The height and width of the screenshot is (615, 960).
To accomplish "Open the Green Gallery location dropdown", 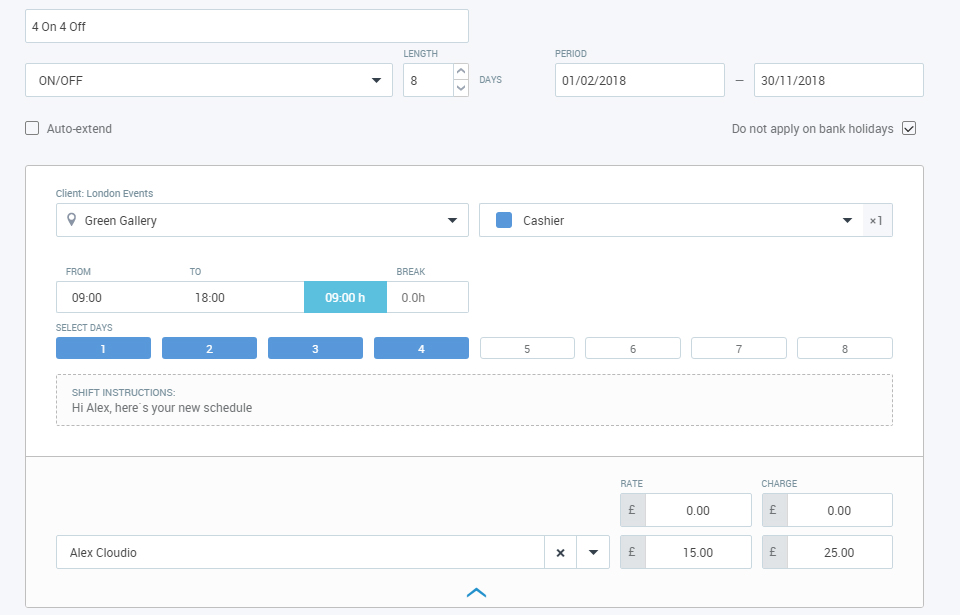I will [x=451, y=220].
